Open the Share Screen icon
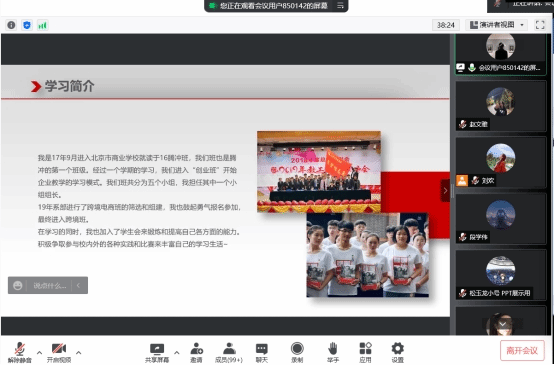This screenshot has width=554, height=365. click(157, 353)
